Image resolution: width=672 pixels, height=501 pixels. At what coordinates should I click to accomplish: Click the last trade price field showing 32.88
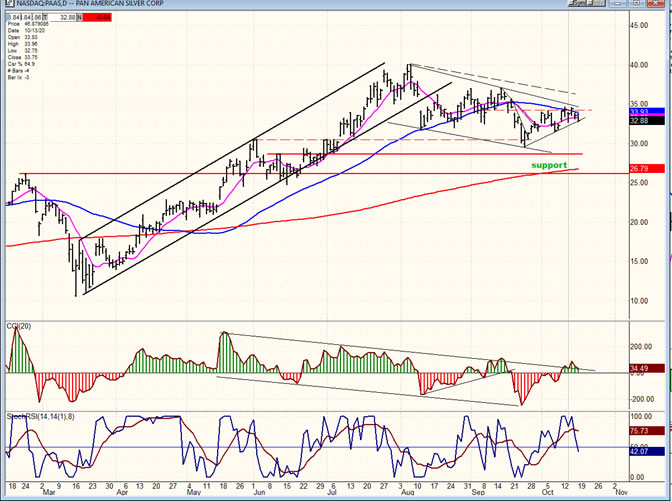(x=62, y=18)
